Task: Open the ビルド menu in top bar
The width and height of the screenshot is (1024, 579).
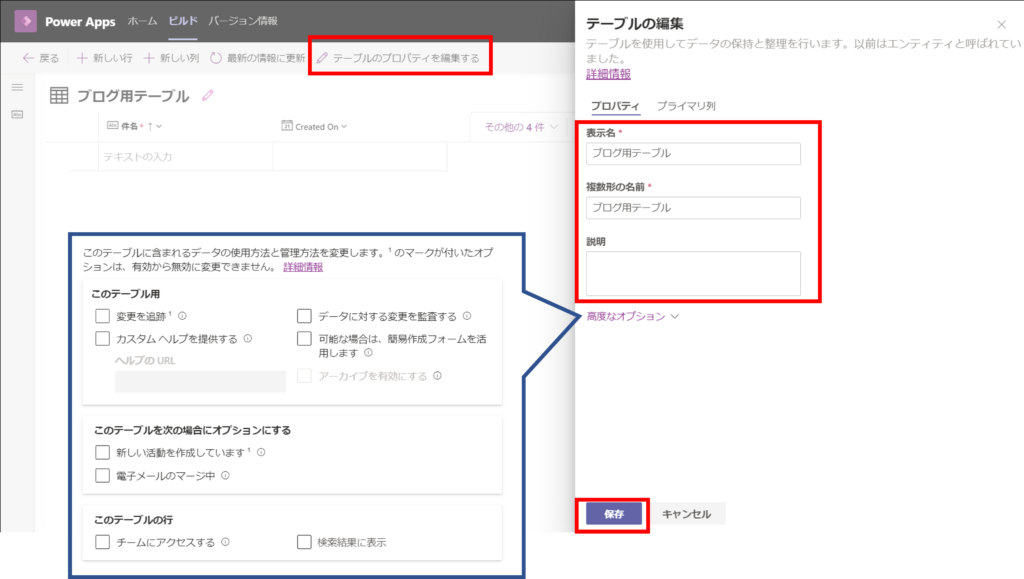Action: point(183,21)
